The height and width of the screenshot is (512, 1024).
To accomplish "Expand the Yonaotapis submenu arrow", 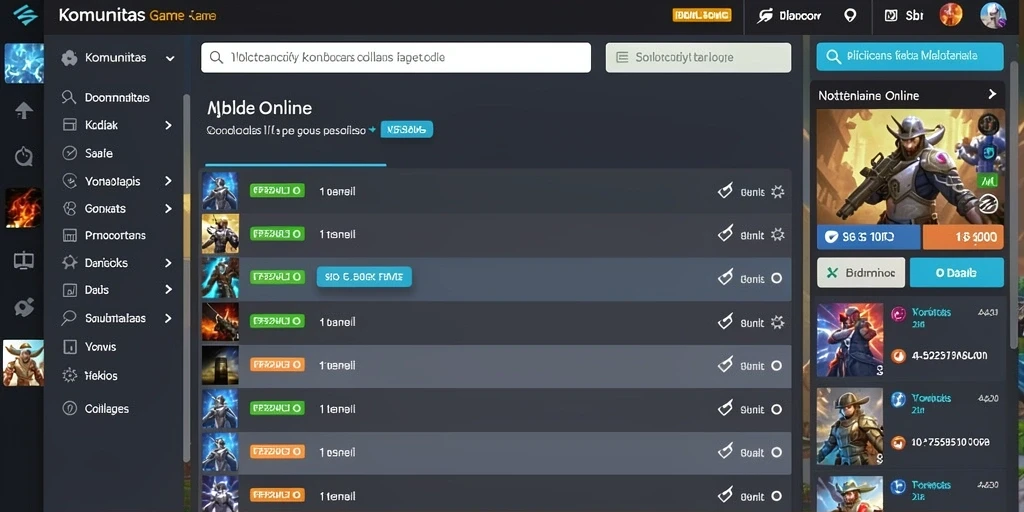I will point(168,181).
